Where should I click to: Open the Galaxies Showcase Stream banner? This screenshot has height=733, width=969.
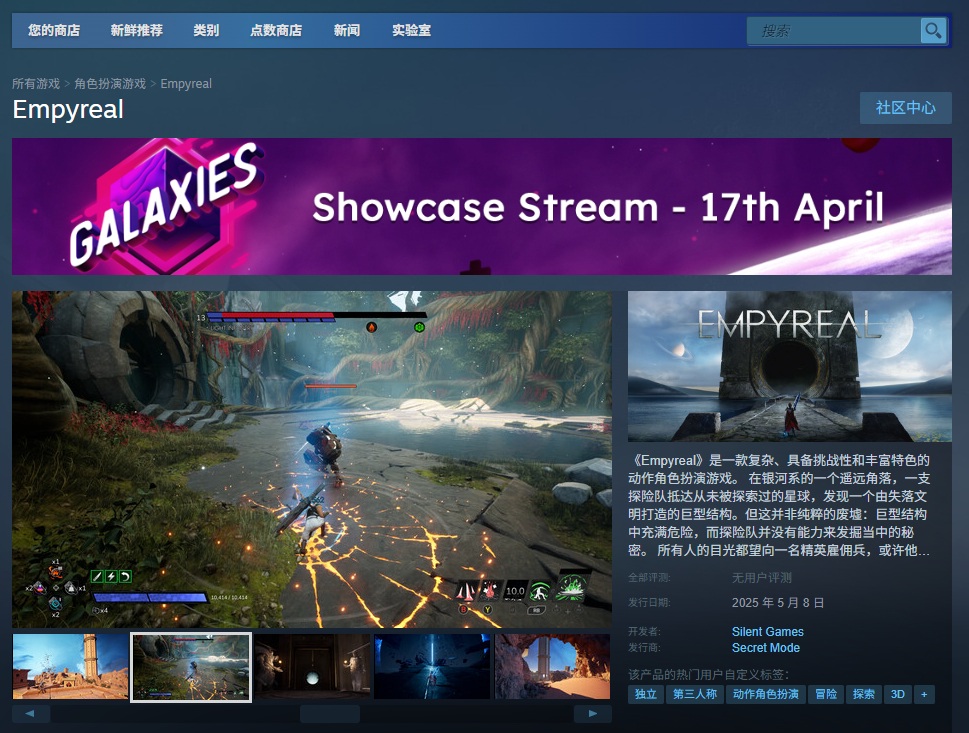point(482,206)
